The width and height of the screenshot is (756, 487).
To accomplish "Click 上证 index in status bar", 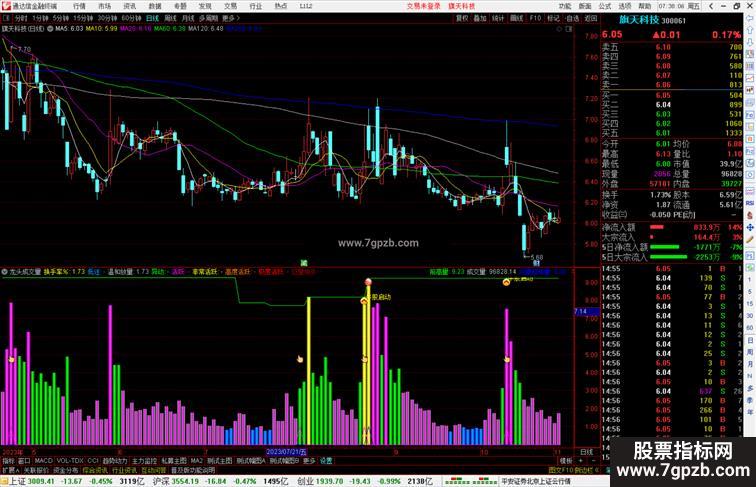I will click(x=18, y=481).
